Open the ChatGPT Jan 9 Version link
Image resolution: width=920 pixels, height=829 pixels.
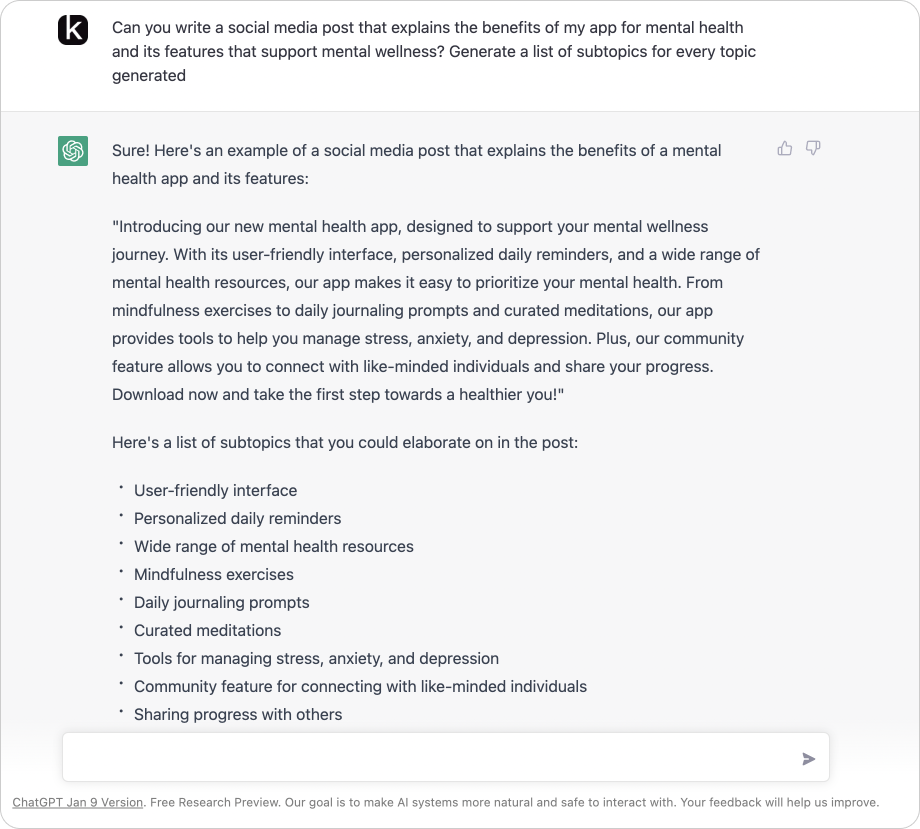coord(77,802)
